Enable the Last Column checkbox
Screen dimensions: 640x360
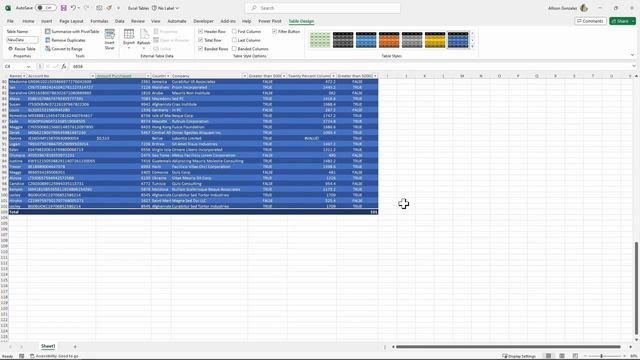234,40
